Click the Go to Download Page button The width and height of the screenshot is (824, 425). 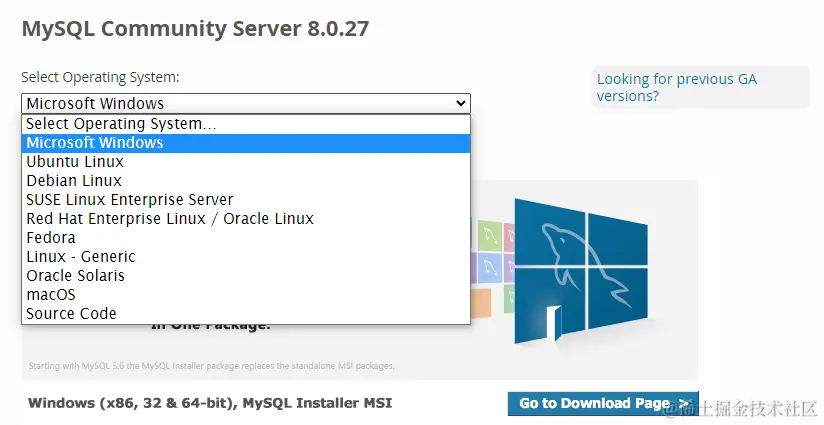coord(603,403)
